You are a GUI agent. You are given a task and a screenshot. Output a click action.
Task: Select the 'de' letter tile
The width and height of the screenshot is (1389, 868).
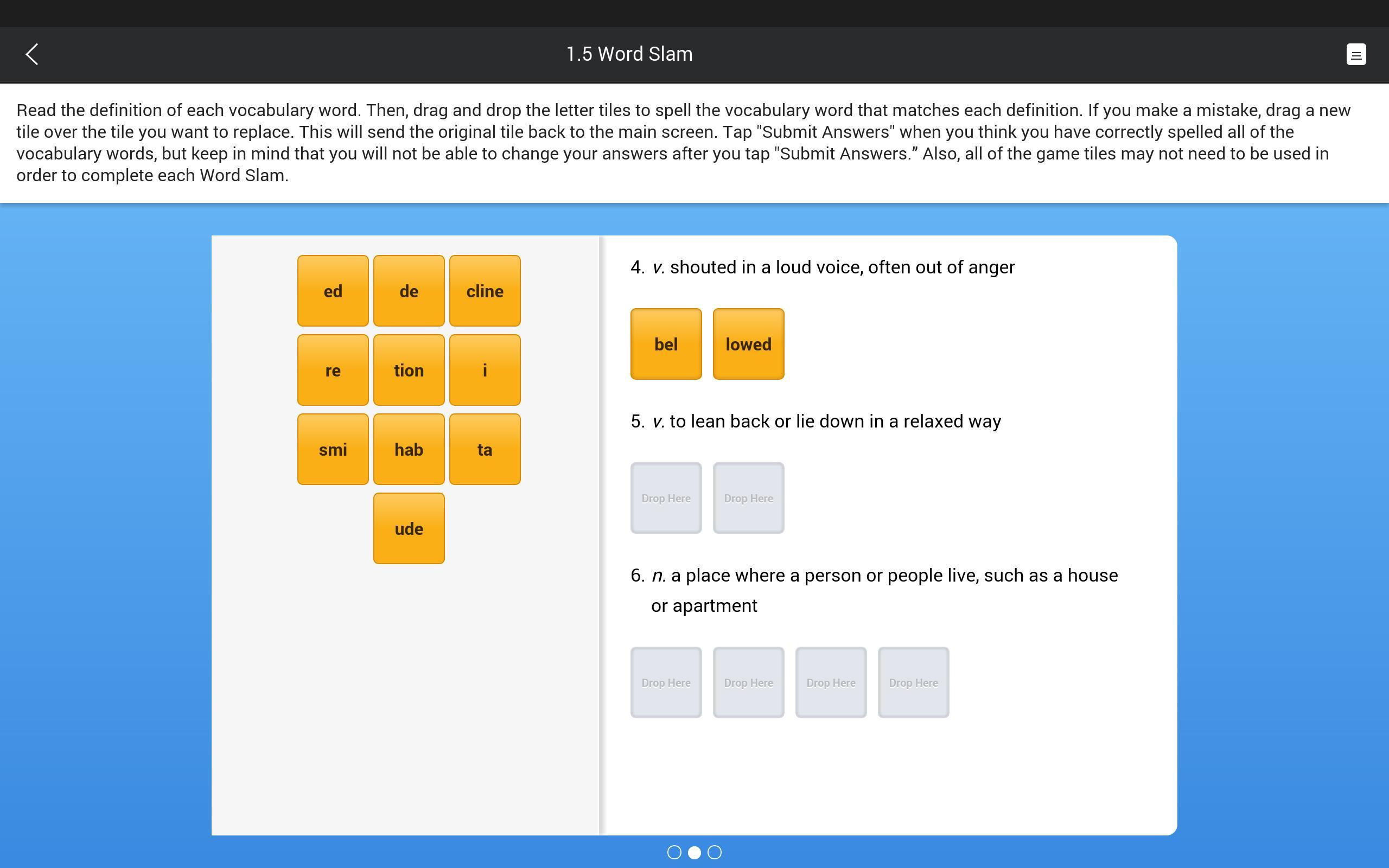coord(408,290)
